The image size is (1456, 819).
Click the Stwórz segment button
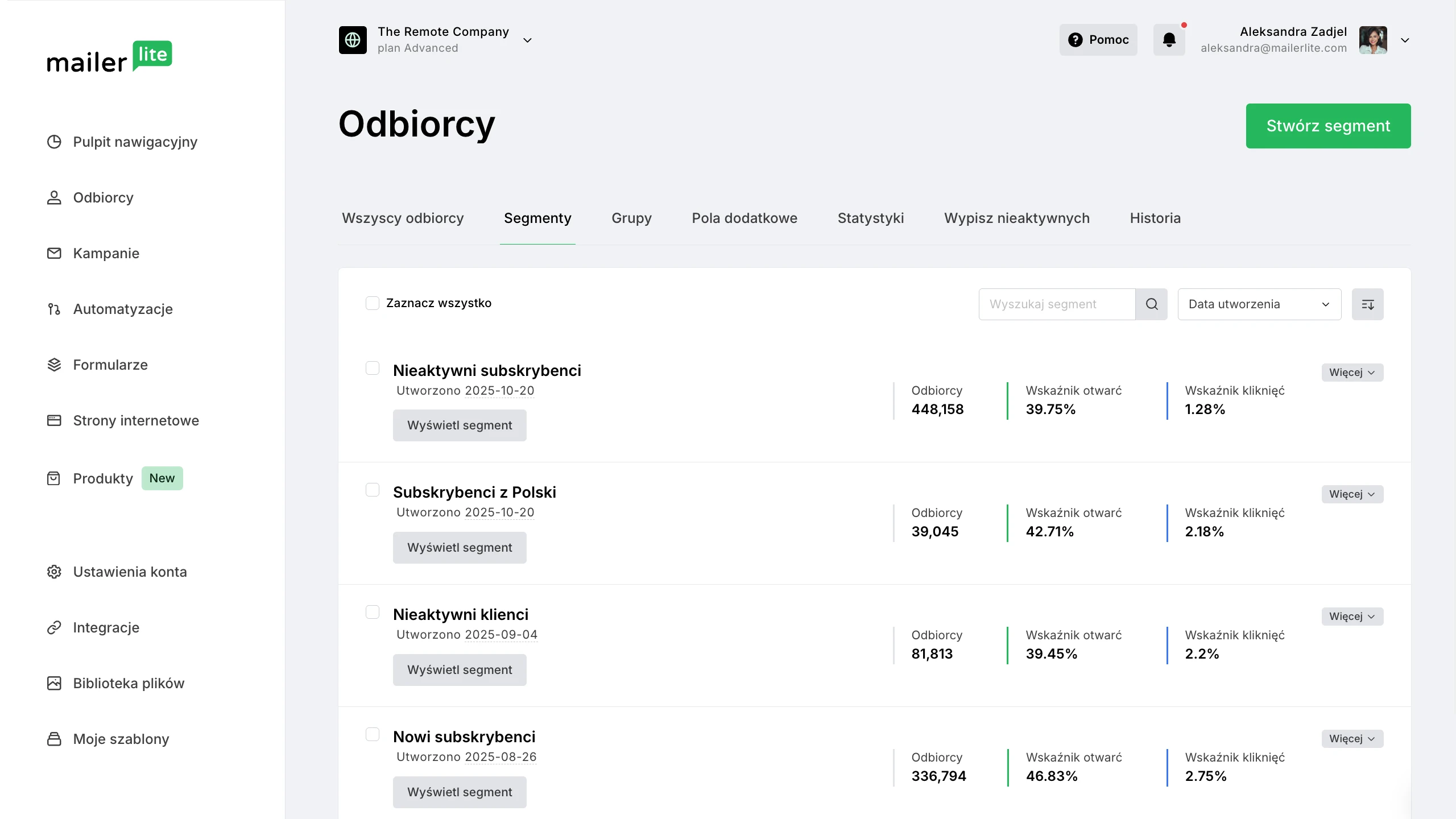point(1328,126)
